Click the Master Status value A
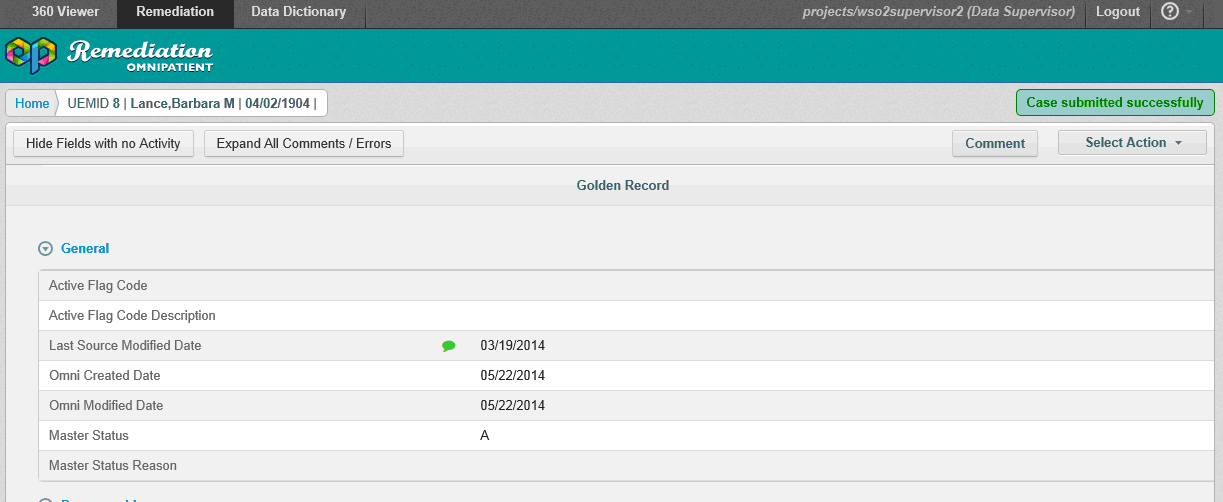The height and width of the screenshot is (502, 1223). (485, 436)
